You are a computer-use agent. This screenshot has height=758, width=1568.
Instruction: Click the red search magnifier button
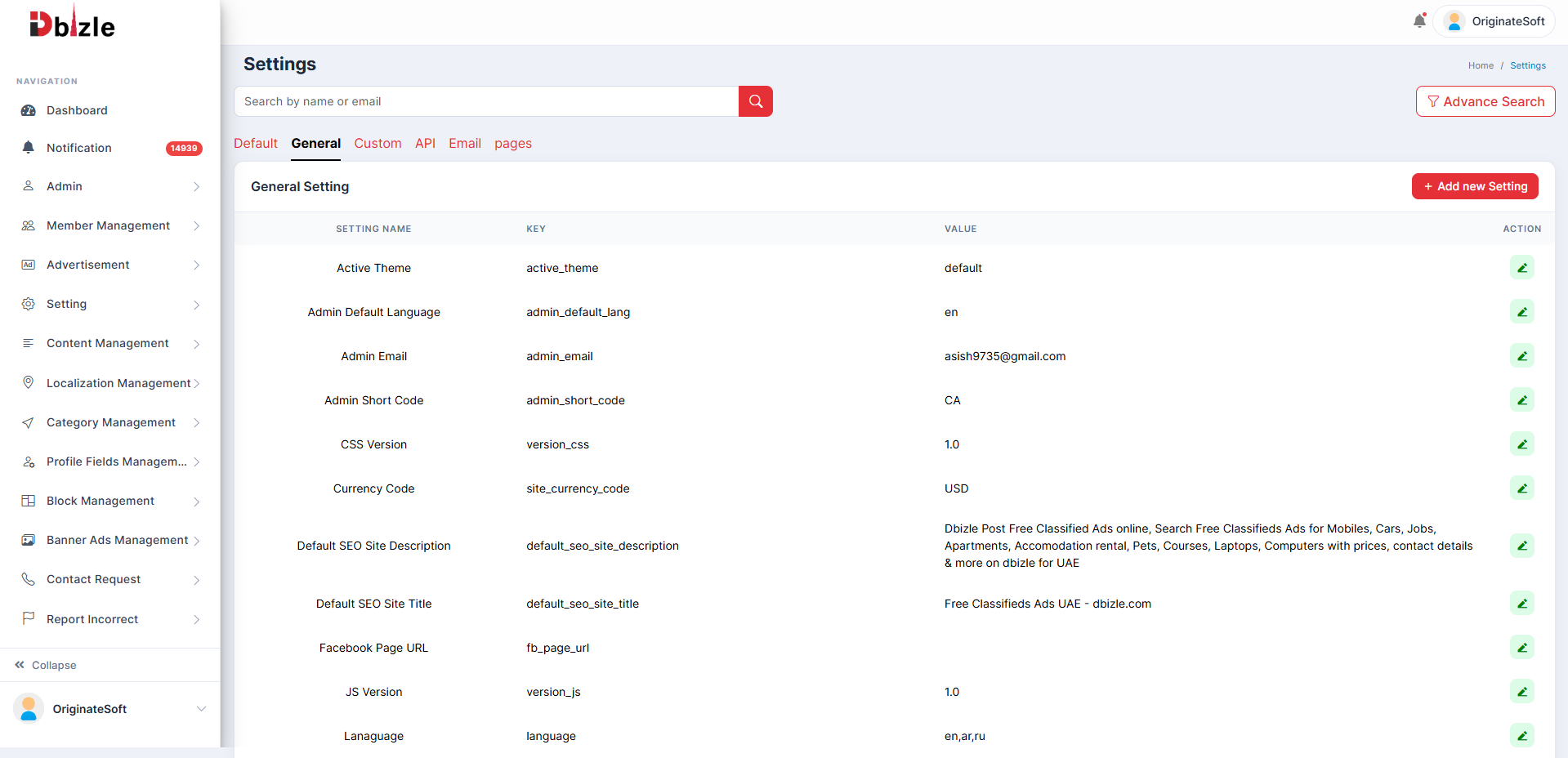[755, 101]
